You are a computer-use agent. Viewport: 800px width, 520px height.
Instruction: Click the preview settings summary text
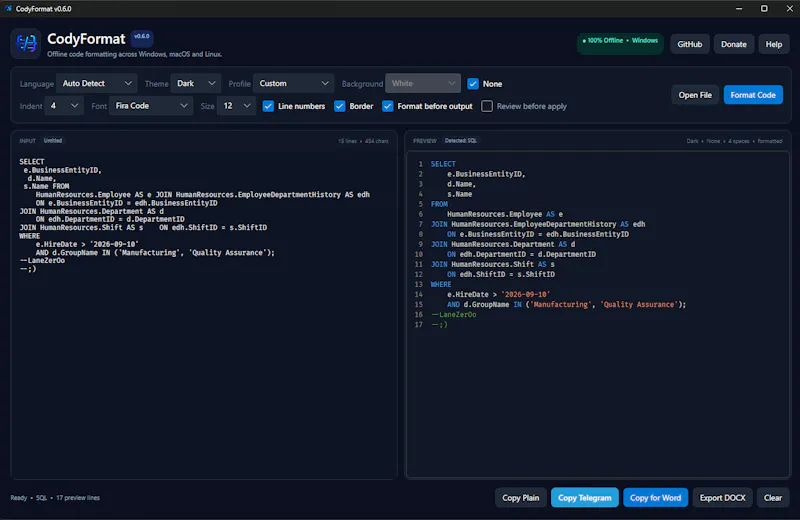[x=734, y=141]
